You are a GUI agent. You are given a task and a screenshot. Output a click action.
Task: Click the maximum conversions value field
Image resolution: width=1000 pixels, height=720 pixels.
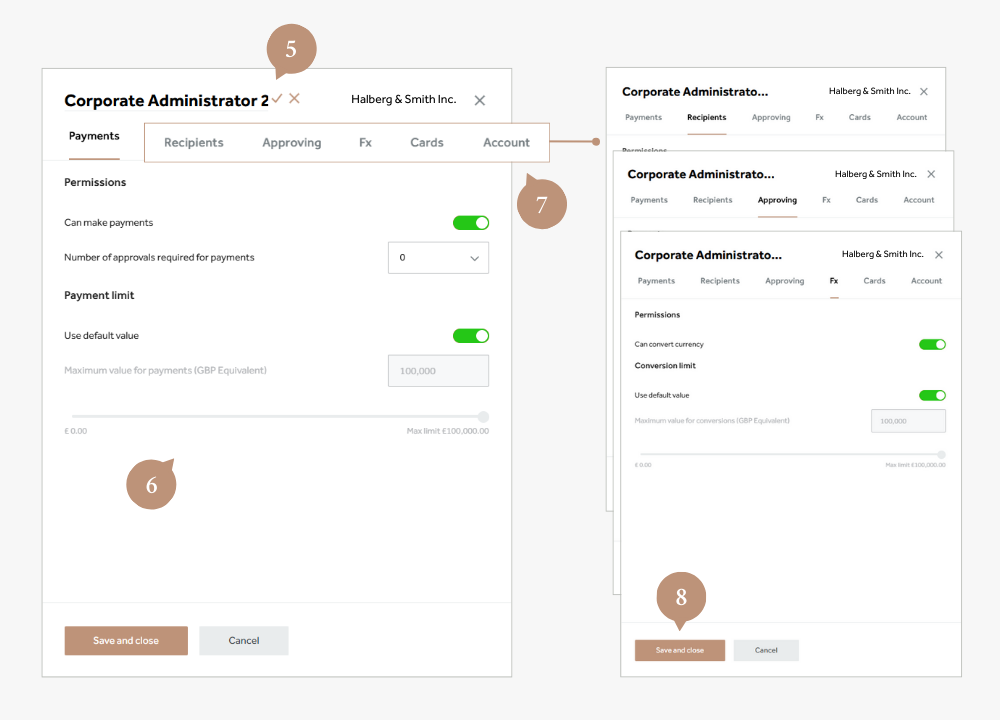908,421
